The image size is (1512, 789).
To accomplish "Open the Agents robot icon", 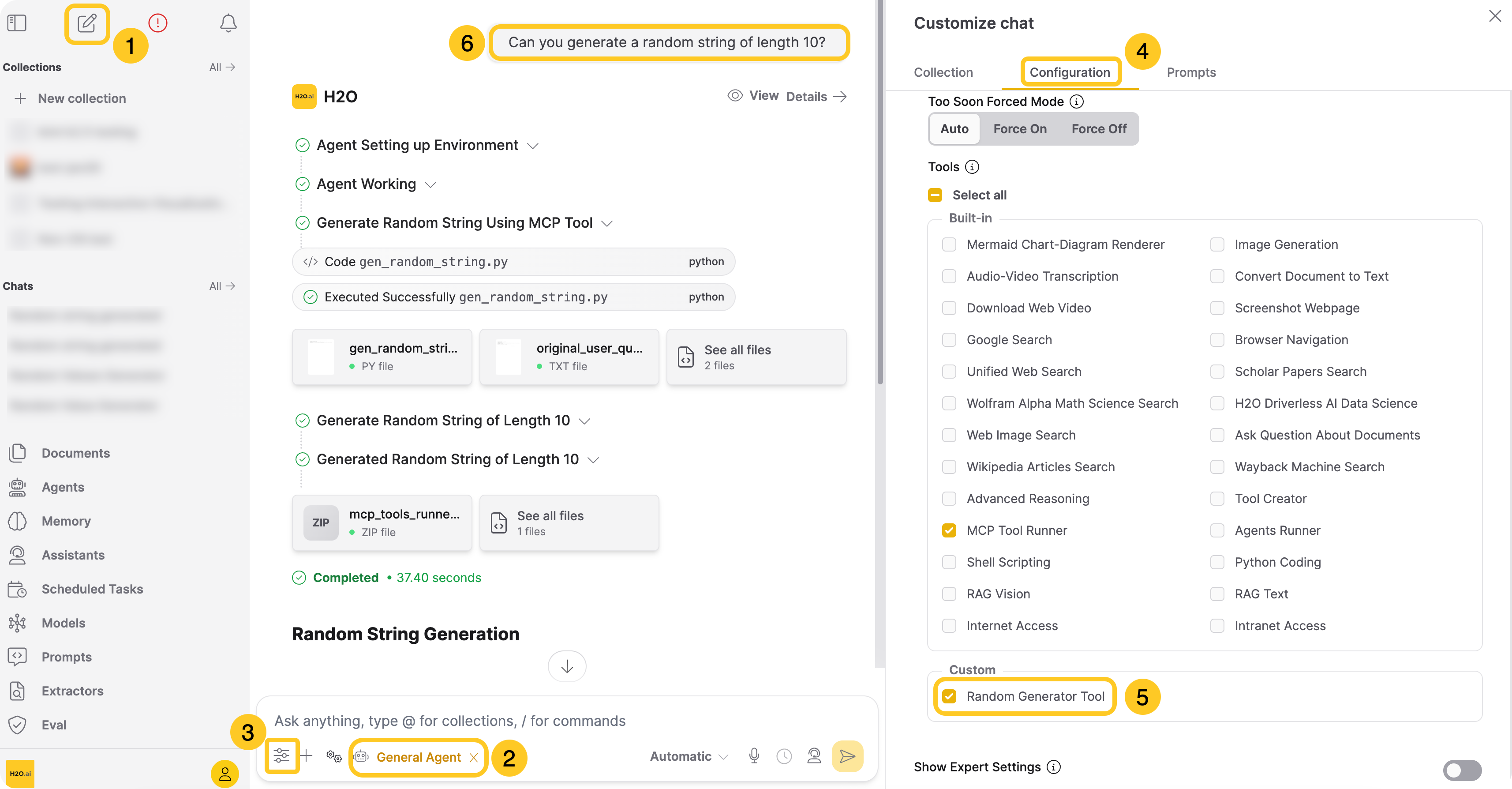I will point(18,487).
